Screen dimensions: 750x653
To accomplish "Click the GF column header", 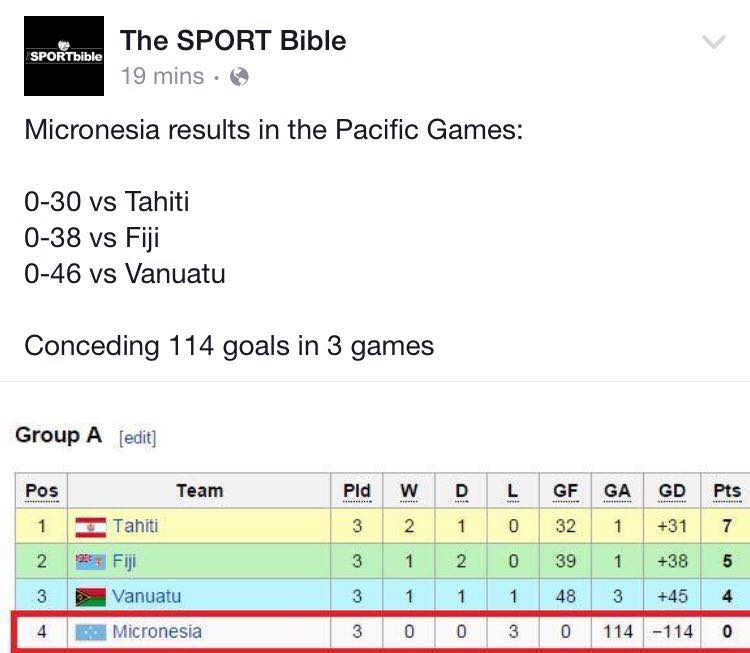I will point(565,491).
